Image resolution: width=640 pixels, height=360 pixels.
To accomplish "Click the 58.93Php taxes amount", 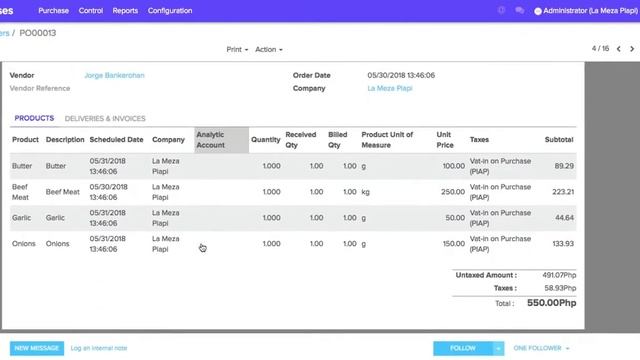I will [560, 288].
